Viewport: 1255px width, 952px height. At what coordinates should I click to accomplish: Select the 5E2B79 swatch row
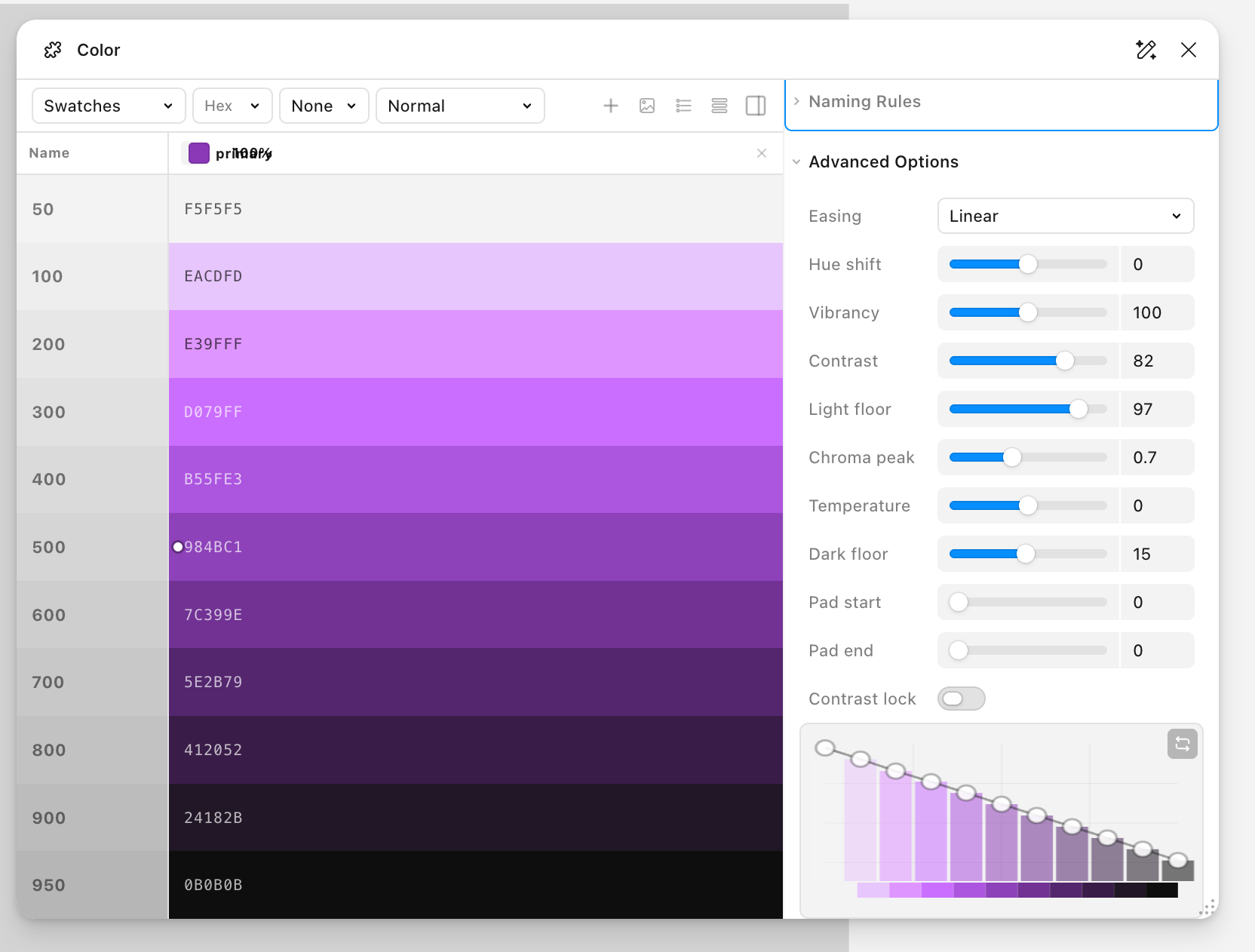click(x=476, y=682)
